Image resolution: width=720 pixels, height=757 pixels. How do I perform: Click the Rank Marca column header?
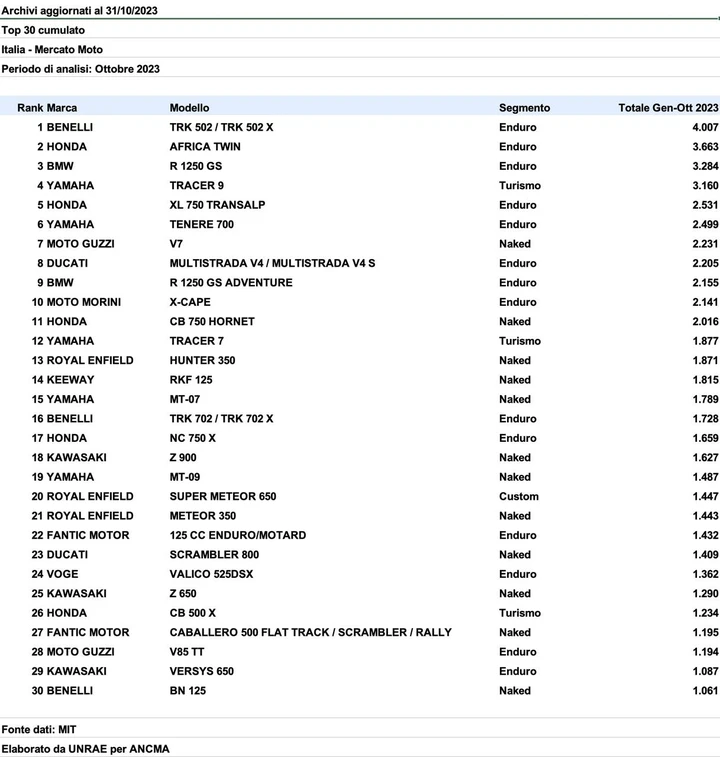(47, 108)
